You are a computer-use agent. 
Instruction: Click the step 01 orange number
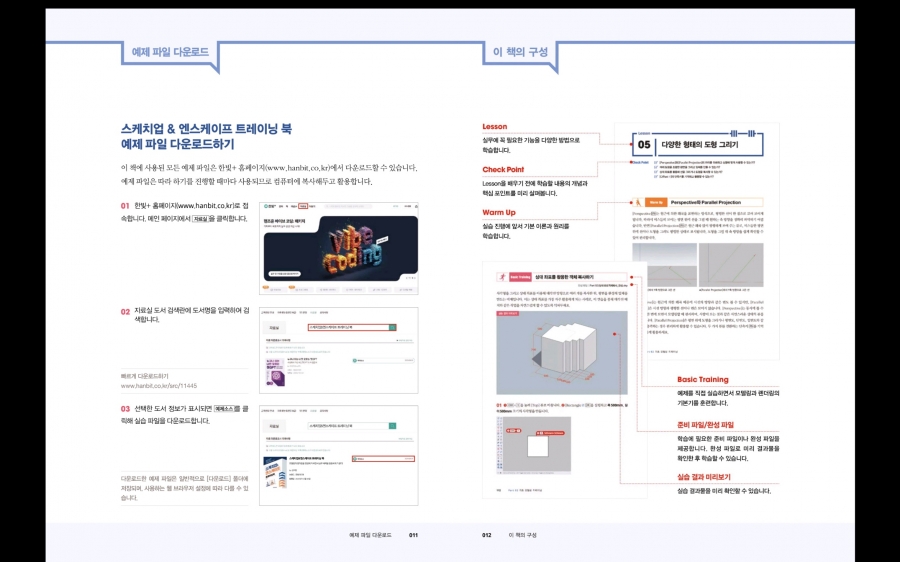(126, 205)
